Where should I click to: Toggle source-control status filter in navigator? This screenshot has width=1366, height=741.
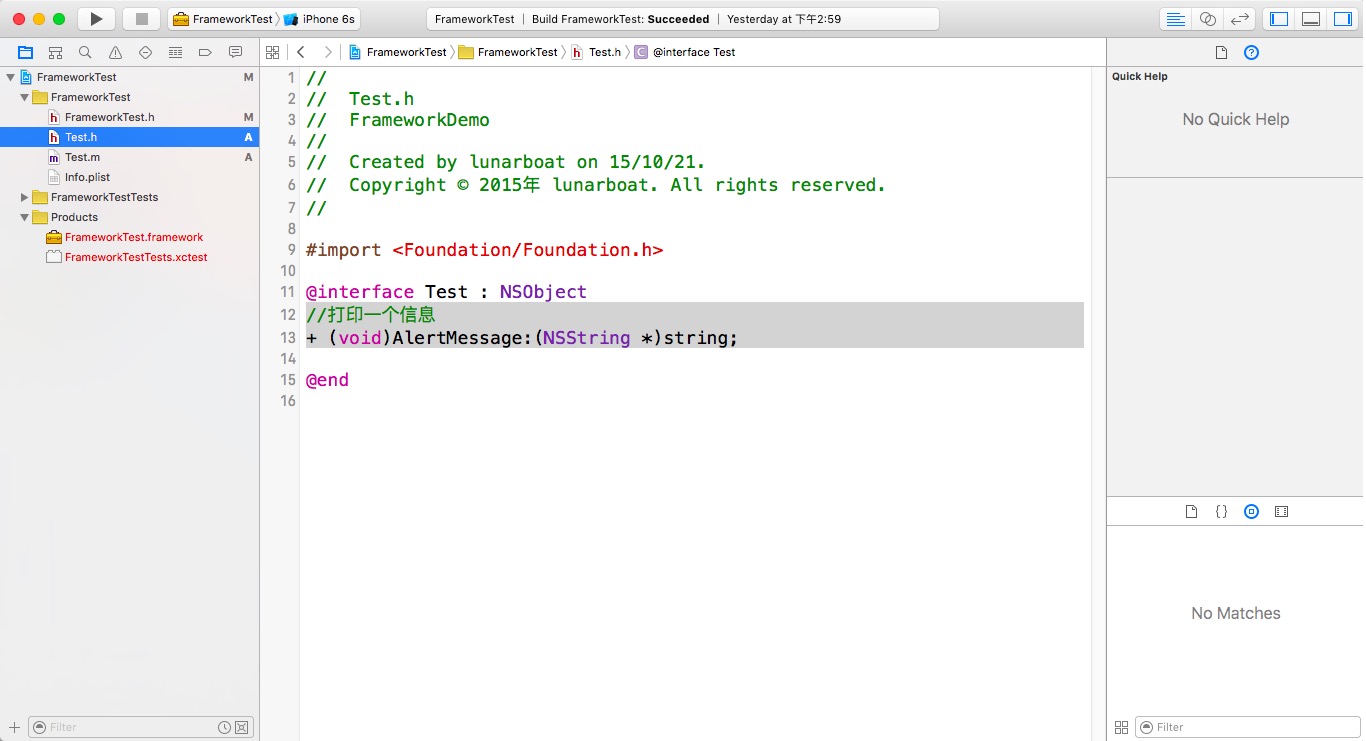click(241, 727)
